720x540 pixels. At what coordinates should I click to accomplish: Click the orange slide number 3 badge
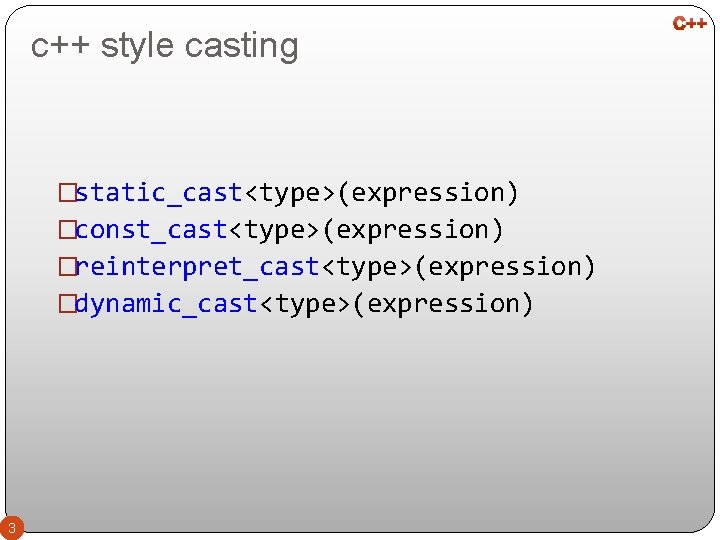pos(11,526)
